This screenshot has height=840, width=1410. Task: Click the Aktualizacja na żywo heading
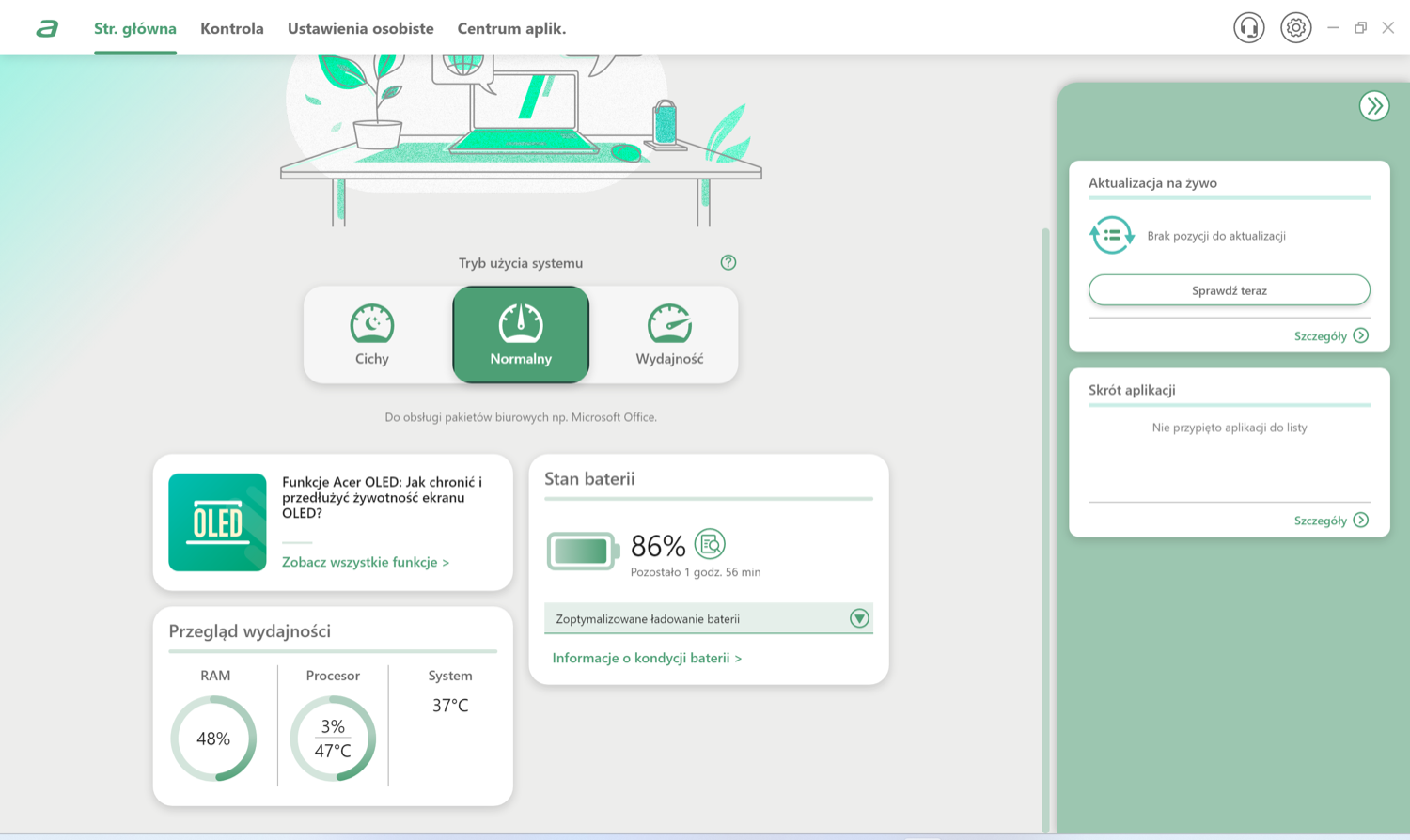click(1152, 183)
